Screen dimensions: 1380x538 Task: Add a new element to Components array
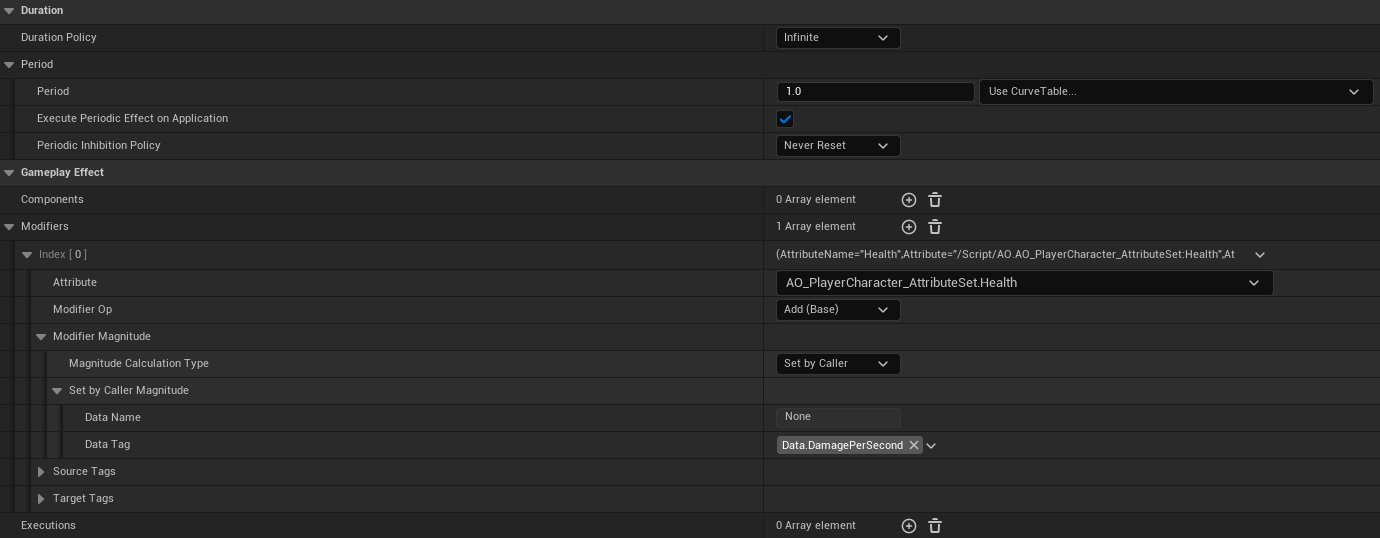[909, 200]
